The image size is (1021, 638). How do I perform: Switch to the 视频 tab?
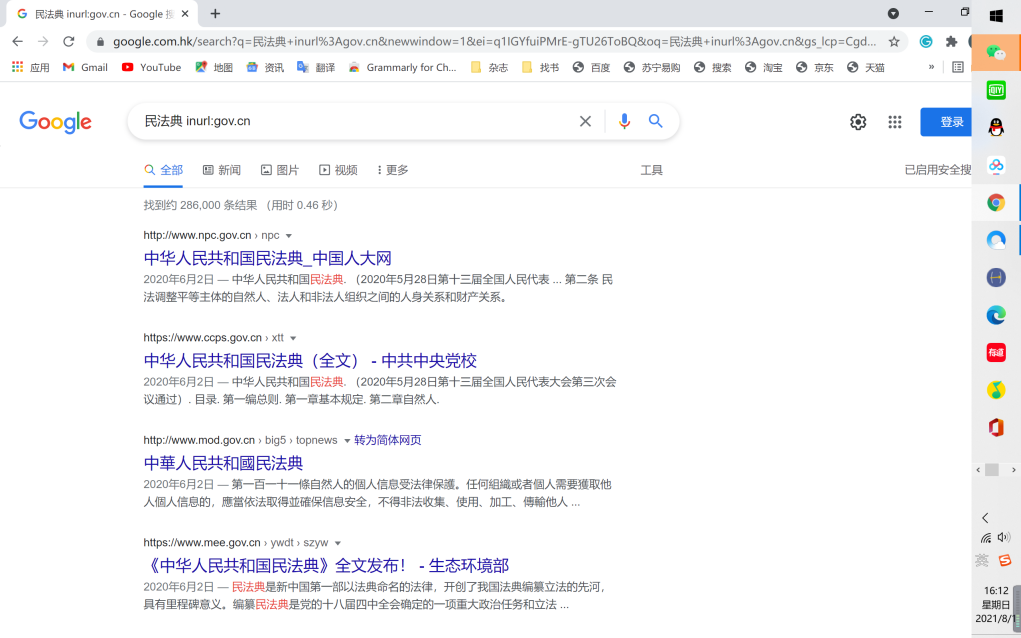click(x=338, y=170)
